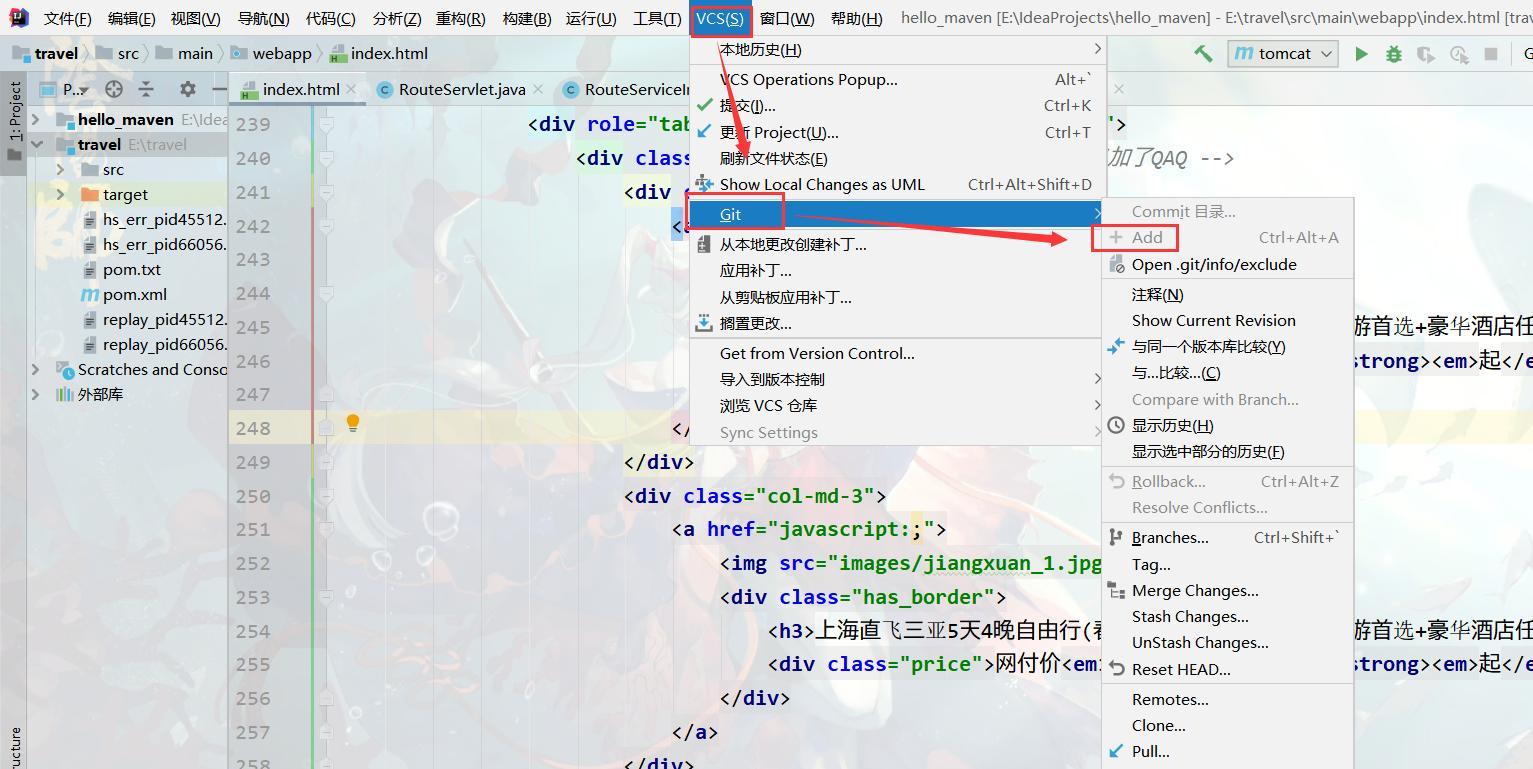Switch to RouteServlet.java tab

pos(461,89)
